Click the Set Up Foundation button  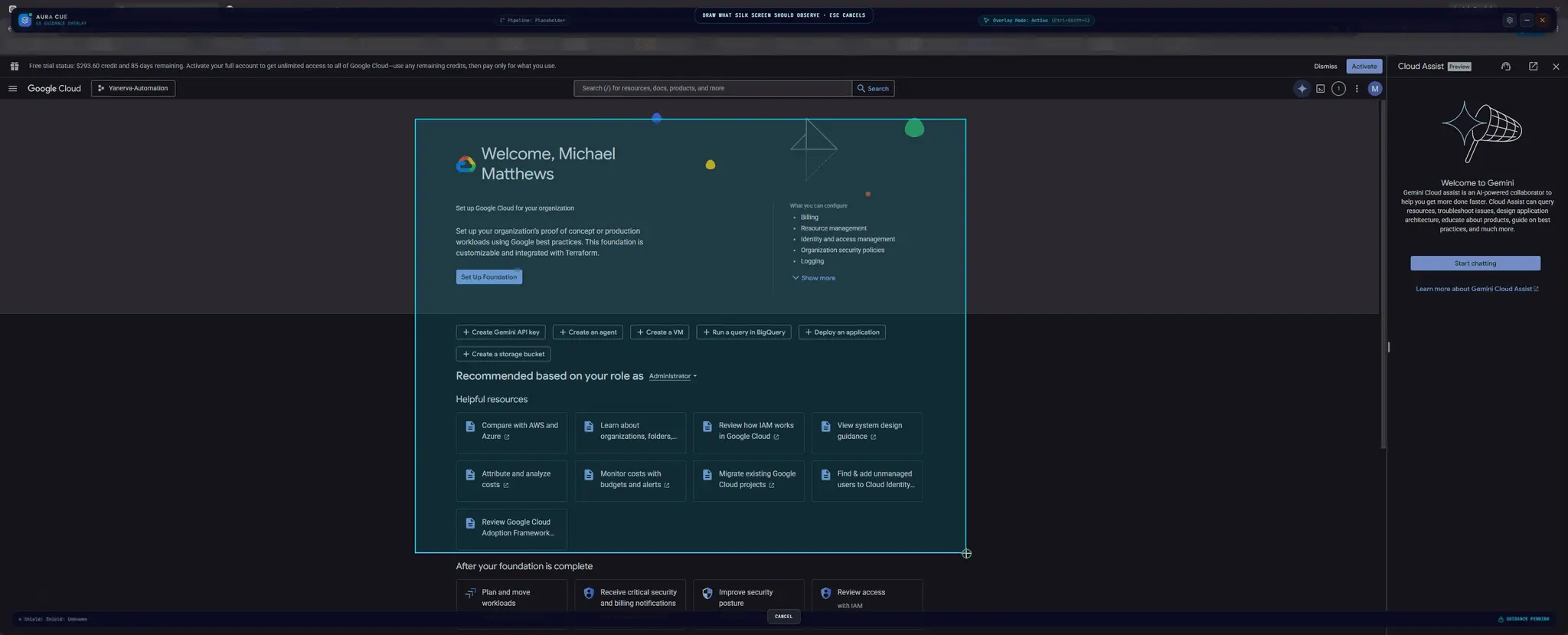489,277
